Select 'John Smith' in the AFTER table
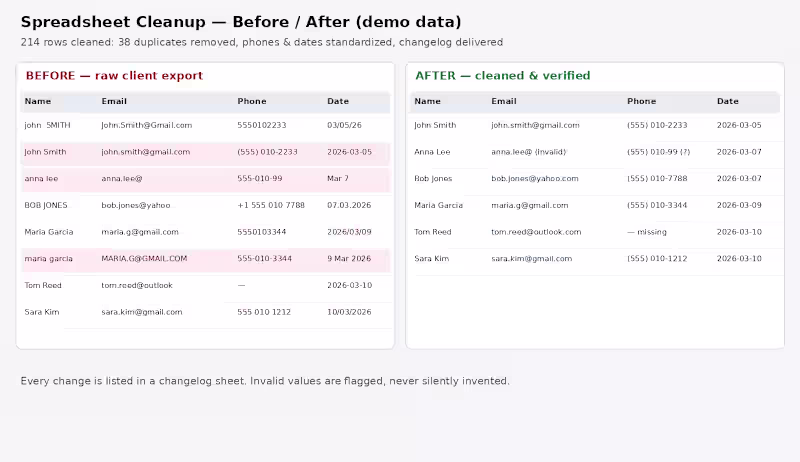800x462 pixels. [x=435, y=125]
